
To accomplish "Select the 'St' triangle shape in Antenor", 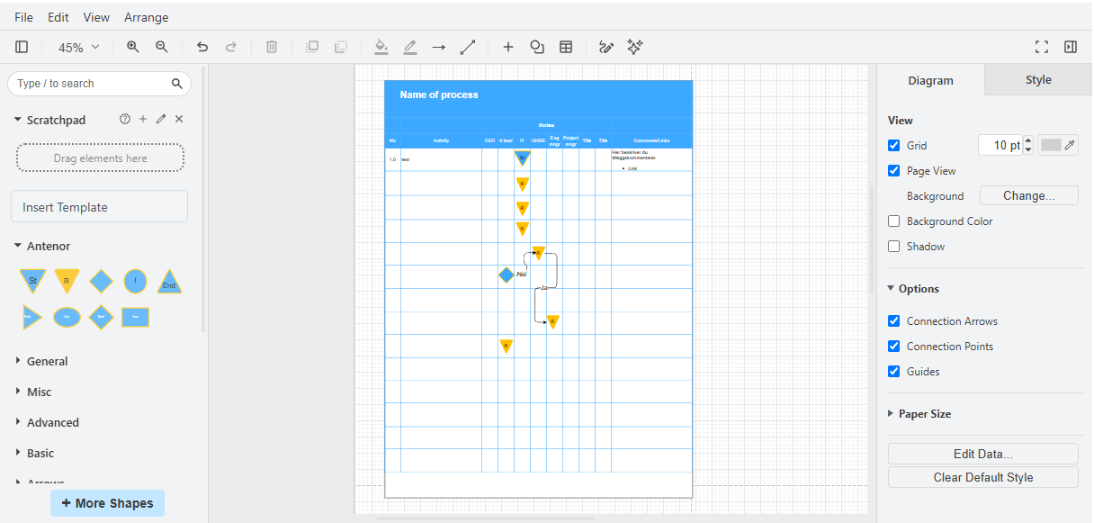I will pyautogui.click(x=32, y=280).
